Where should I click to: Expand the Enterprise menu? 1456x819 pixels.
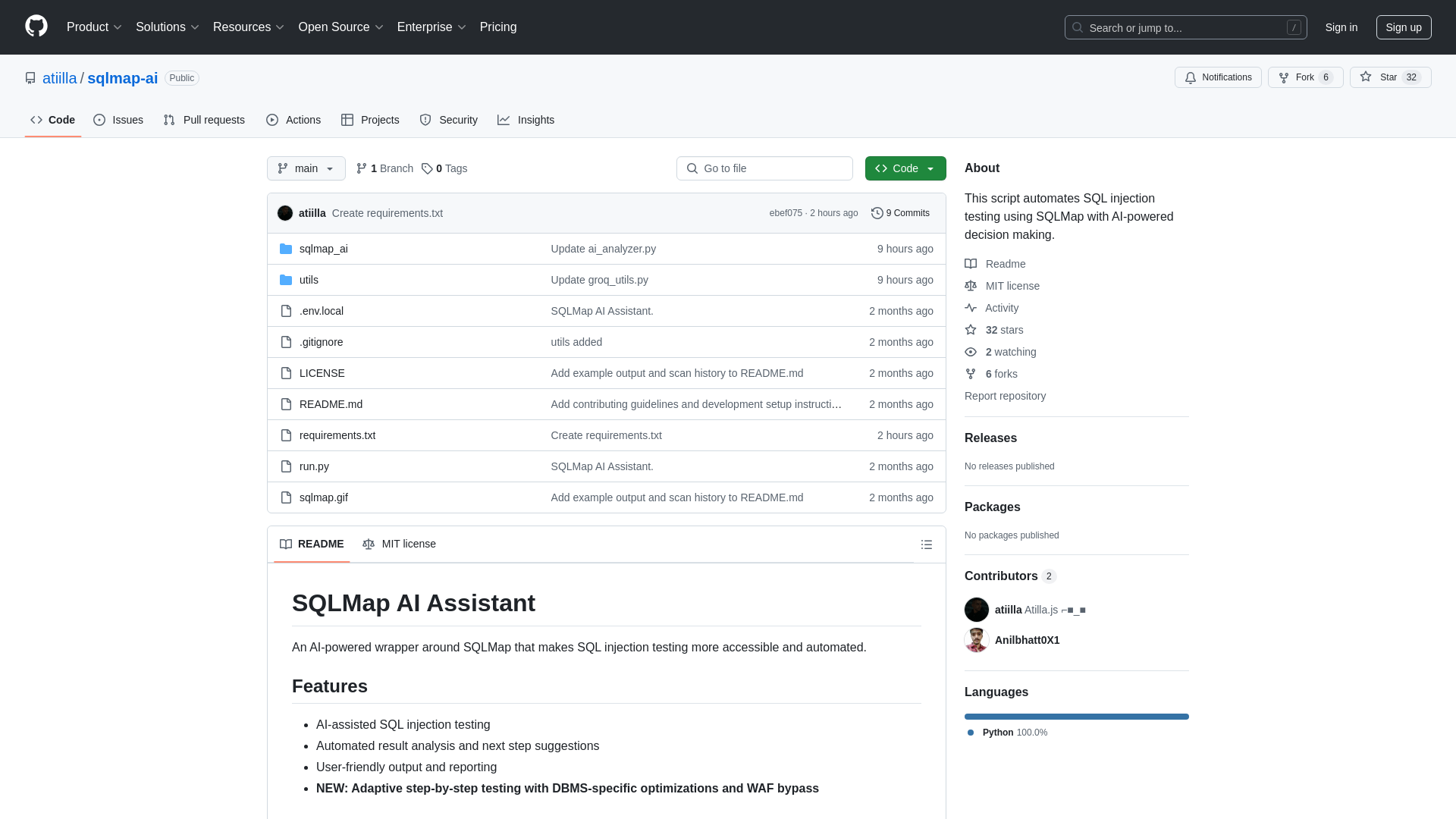431,27
